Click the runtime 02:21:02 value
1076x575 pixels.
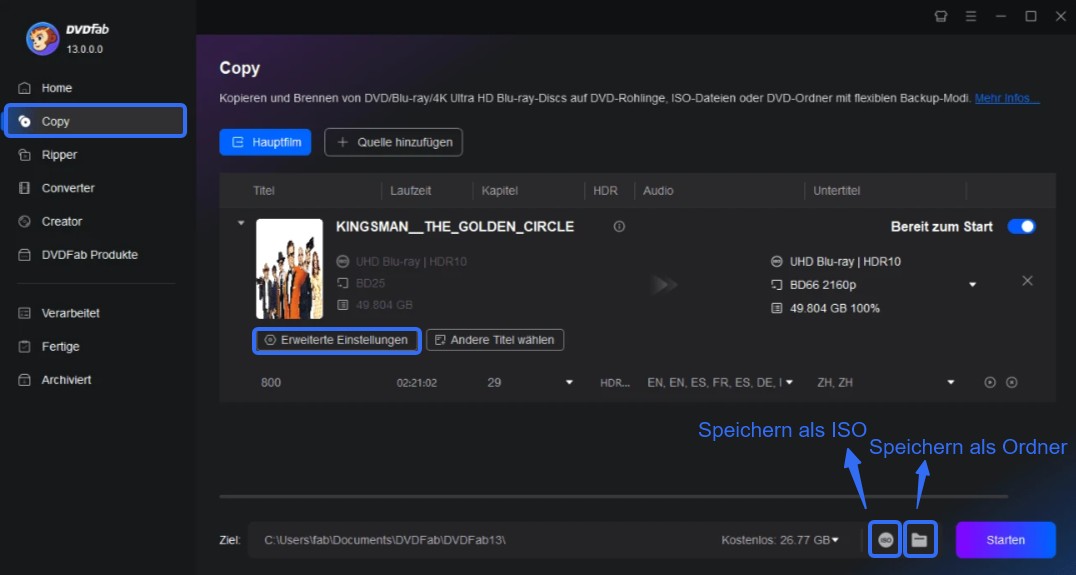pos(417,383)
